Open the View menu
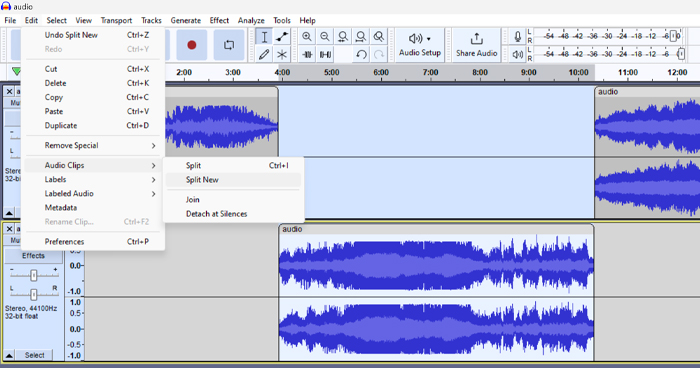The height and width of the screenshot is (368, 700). tap(83, 21)
